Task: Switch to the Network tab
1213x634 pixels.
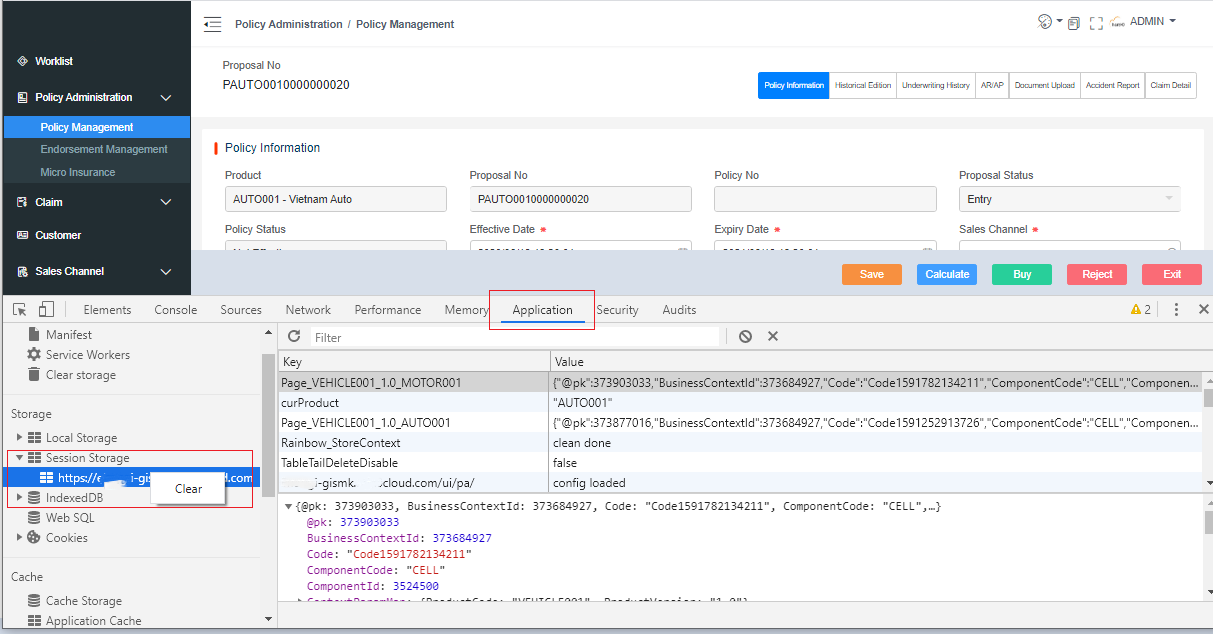Action: pyautogui.click(x=308, y=310)
